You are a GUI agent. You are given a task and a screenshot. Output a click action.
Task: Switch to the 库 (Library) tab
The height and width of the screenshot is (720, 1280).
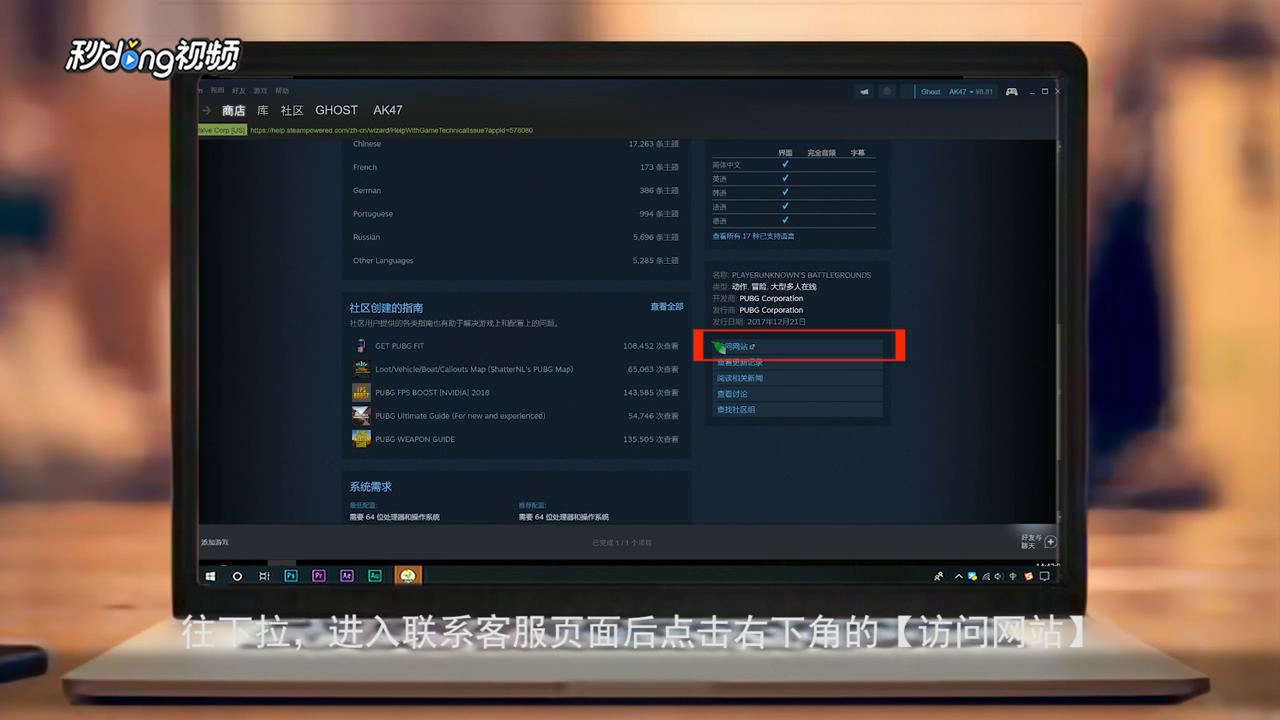pos(263,110)
